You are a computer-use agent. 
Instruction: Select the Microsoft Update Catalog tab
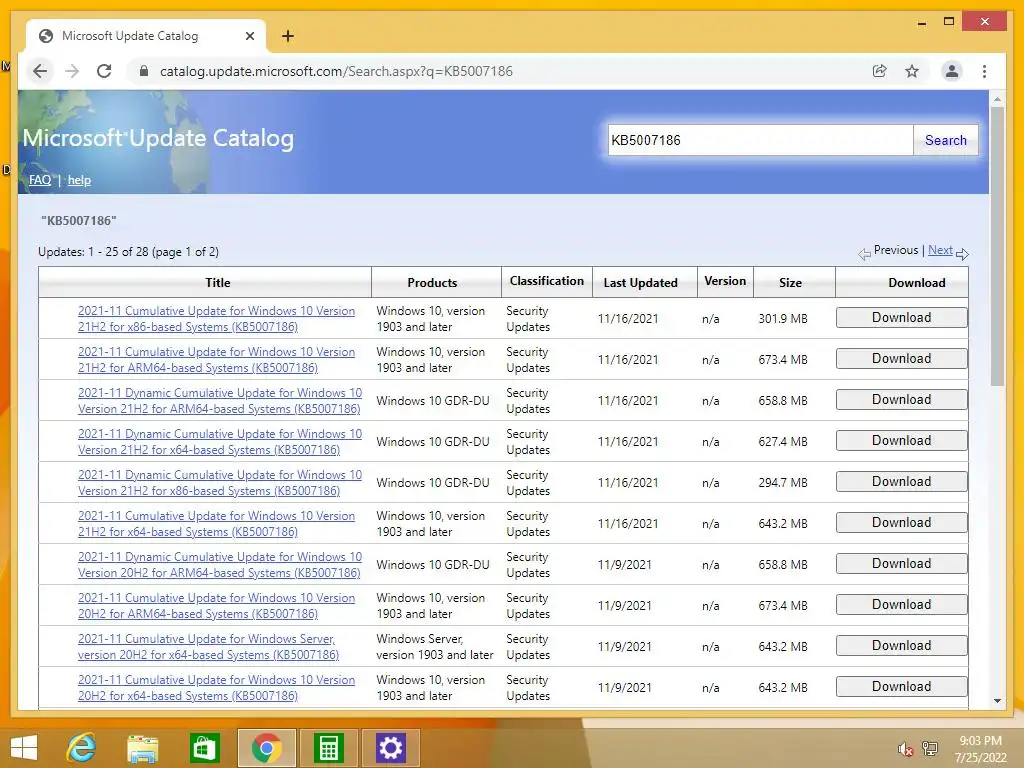pos(146,36)
